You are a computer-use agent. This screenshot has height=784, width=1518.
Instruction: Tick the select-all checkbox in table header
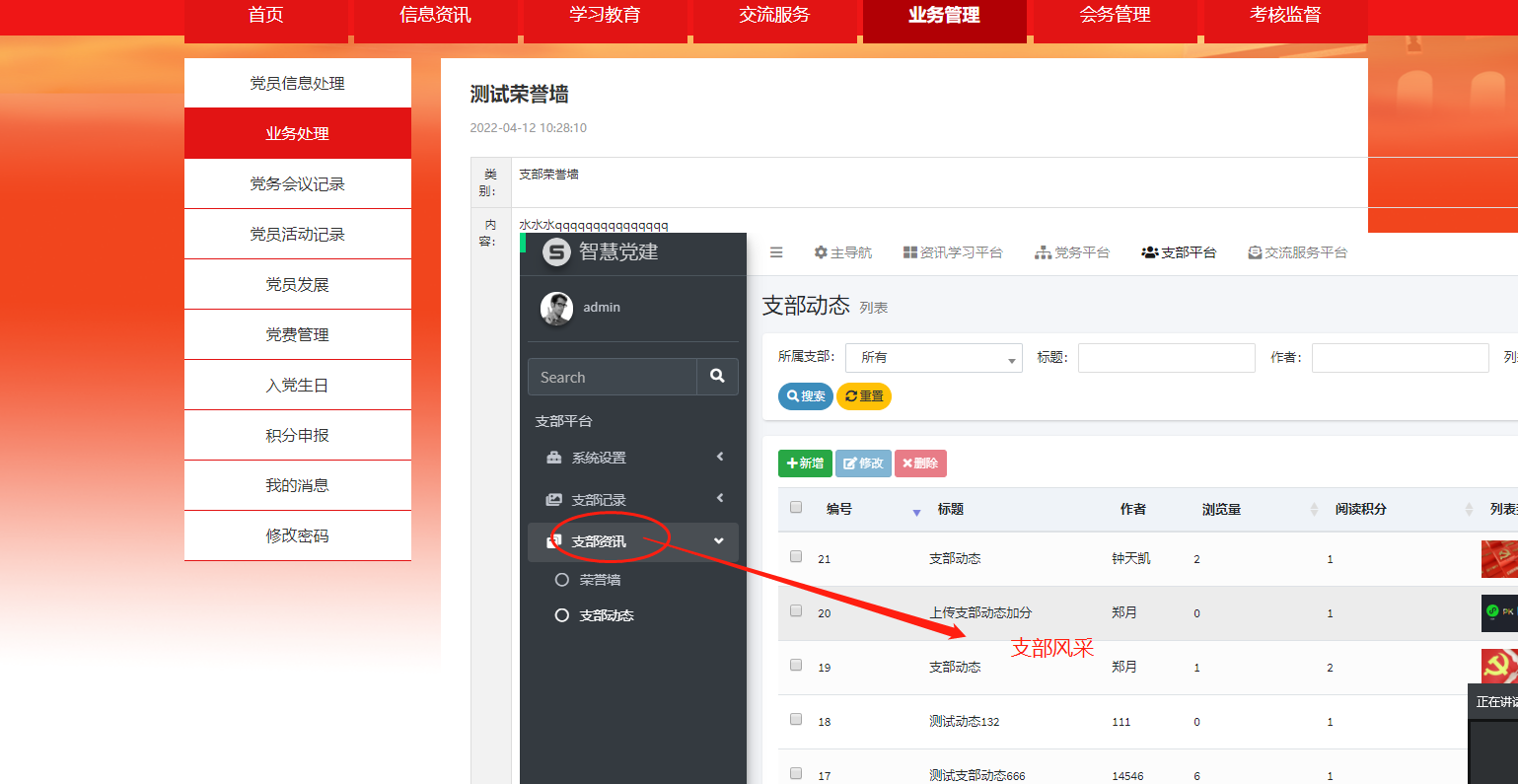(796, 508)
